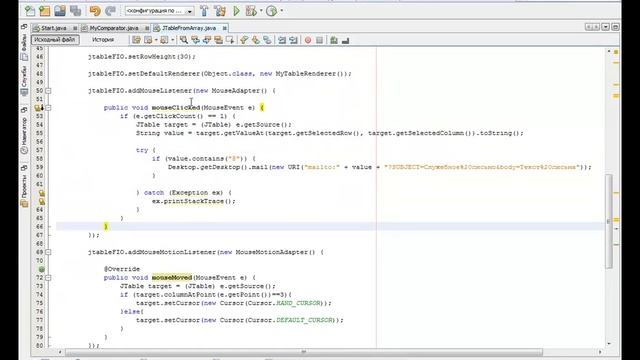Image resolution: width=640 pixels, height=360 pixels.
Task: Click the warning lightbulb beside the catch line
Action: [42, 193]
